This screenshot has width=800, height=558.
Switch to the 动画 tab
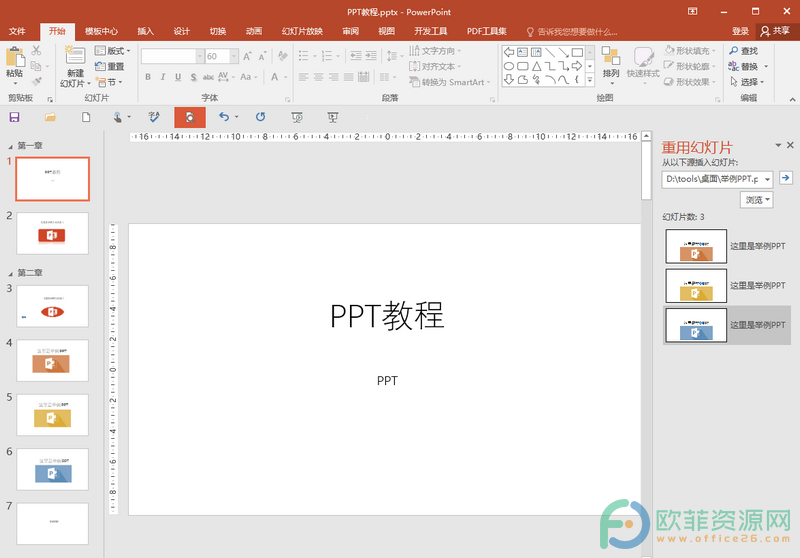point(254,31)
